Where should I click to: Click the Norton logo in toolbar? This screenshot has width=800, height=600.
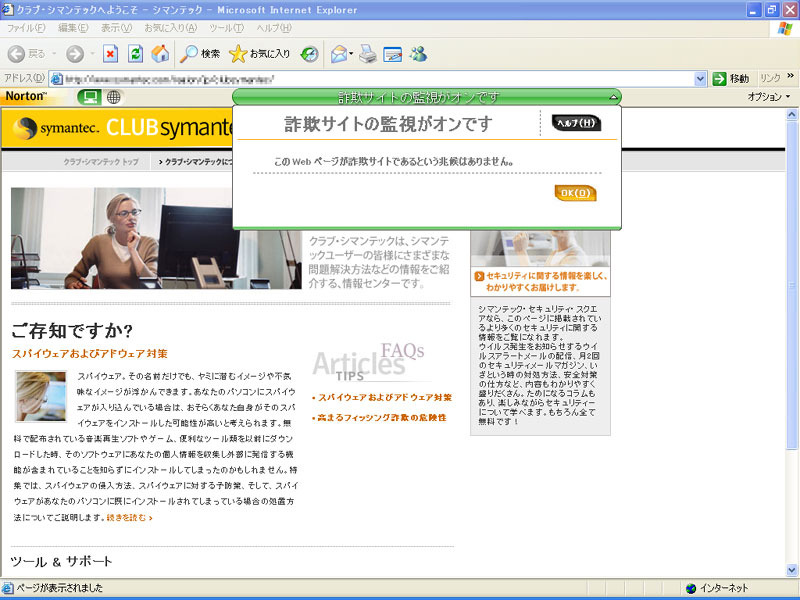point(26,96)
